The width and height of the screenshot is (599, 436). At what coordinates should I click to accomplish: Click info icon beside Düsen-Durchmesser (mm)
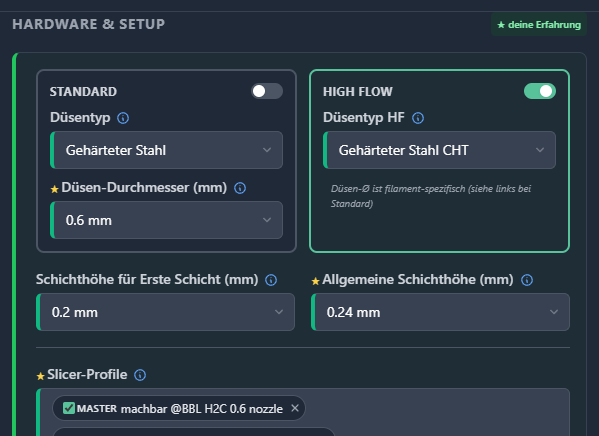240,188
